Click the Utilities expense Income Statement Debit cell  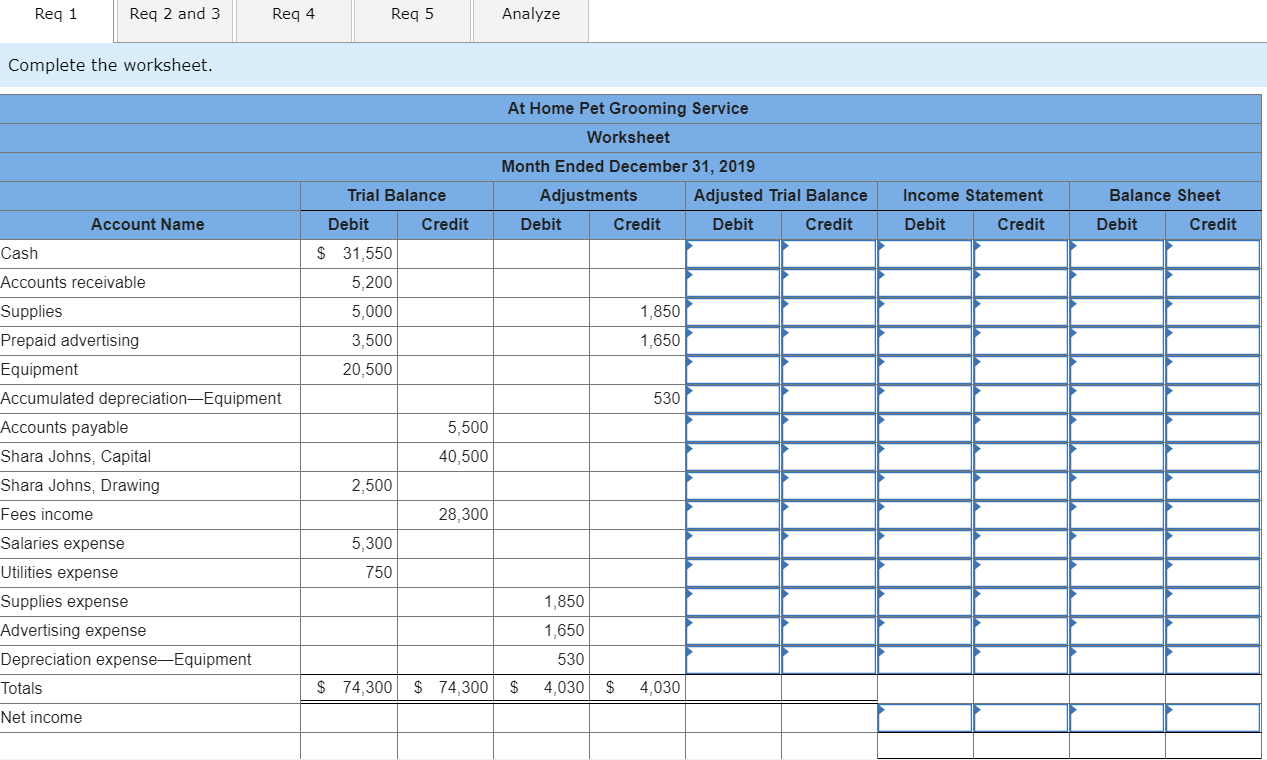point(924,572)
